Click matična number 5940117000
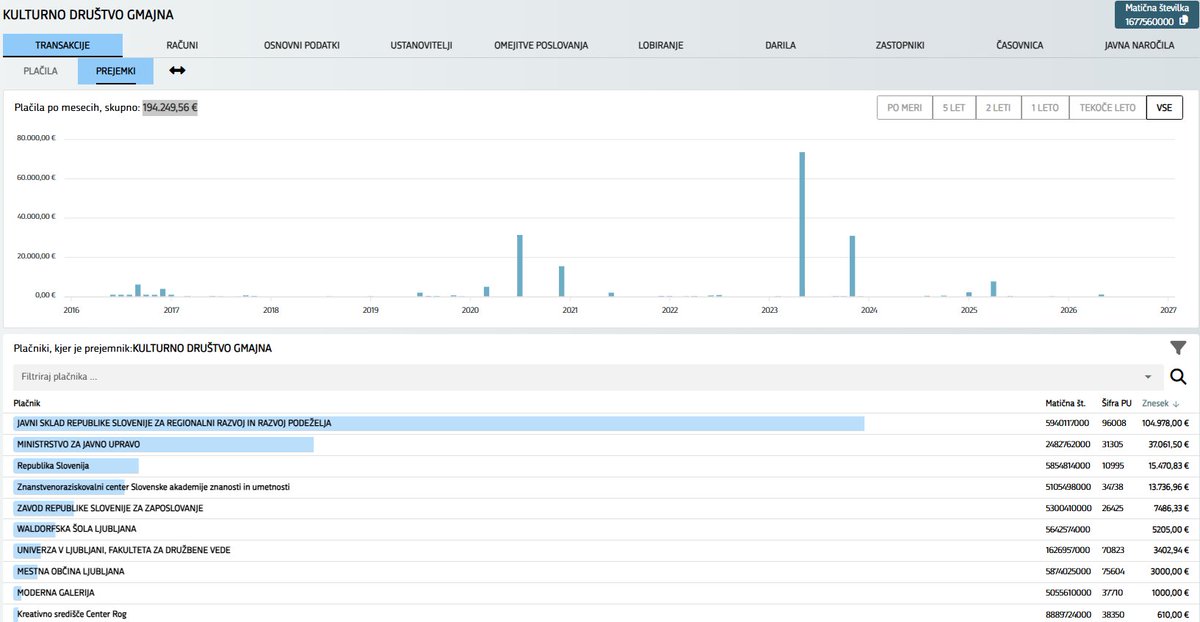 pos(1067,423)
